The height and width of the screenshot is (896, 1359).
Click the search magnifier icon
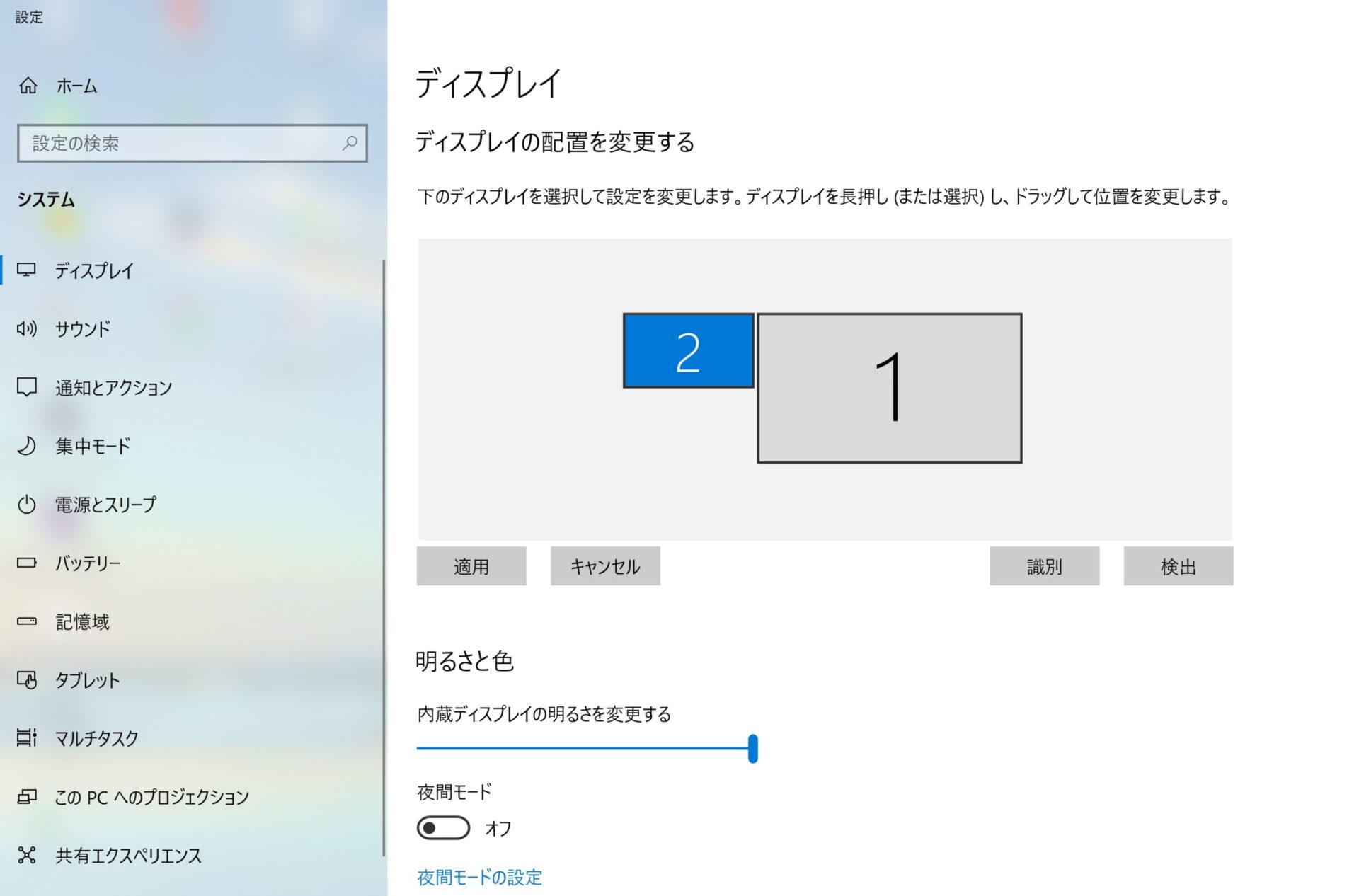[350, 143]
